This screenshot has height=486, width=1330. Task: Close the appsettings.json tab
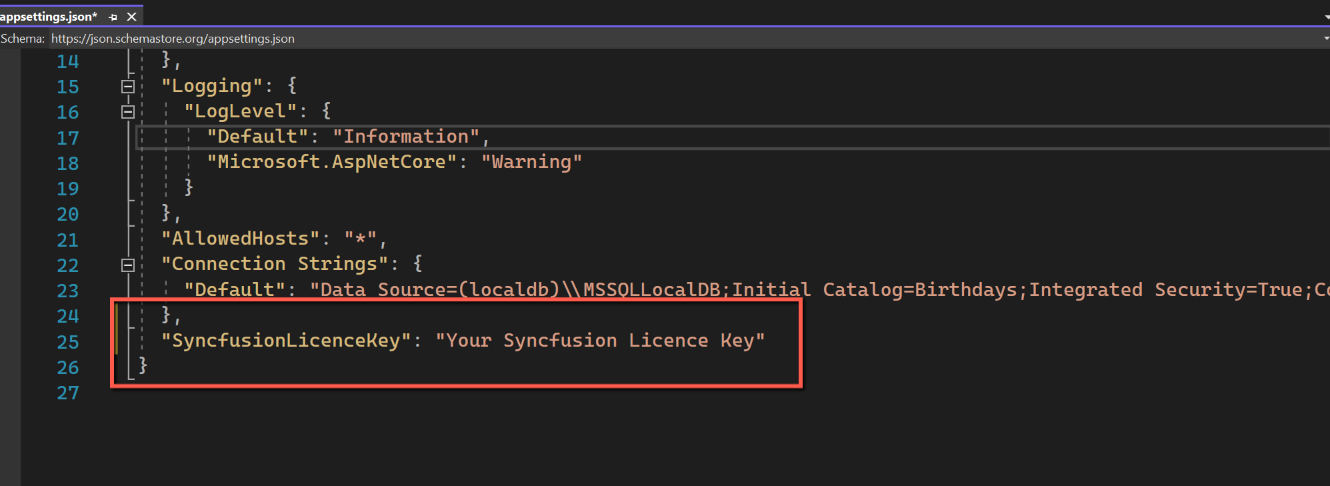point(133,15)
